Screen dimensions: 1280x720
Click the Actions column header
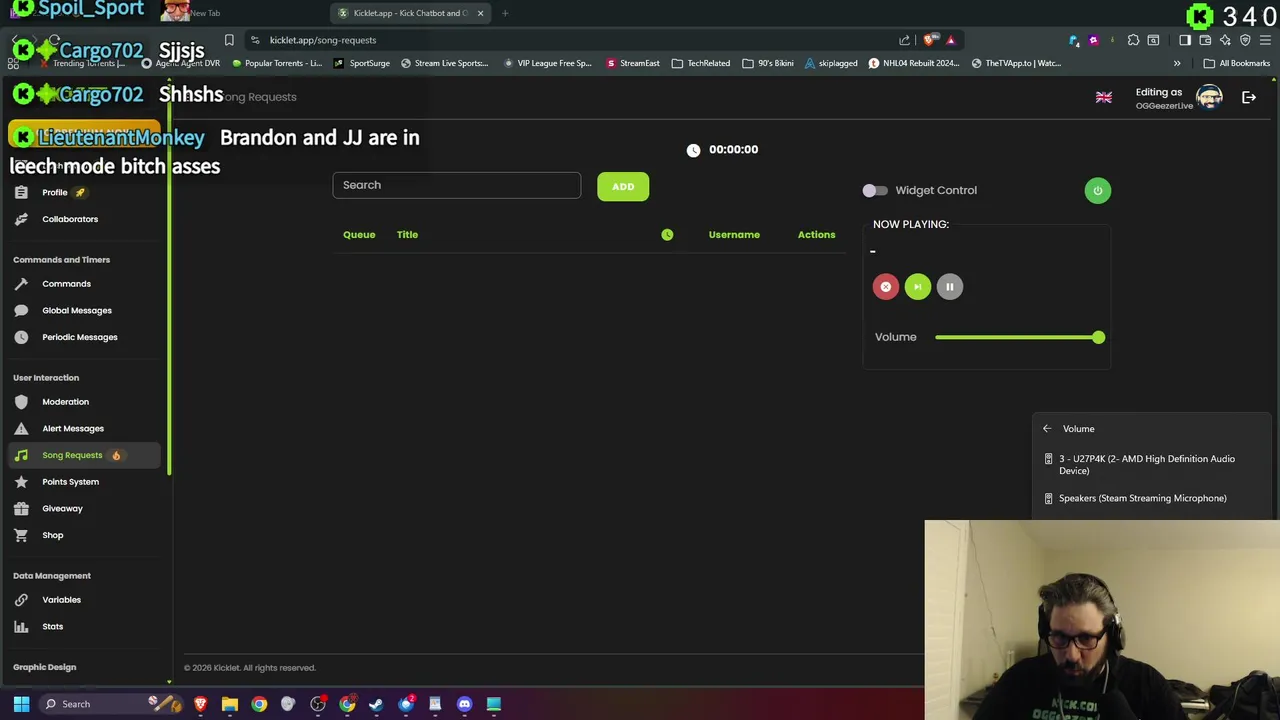point(816,235)
